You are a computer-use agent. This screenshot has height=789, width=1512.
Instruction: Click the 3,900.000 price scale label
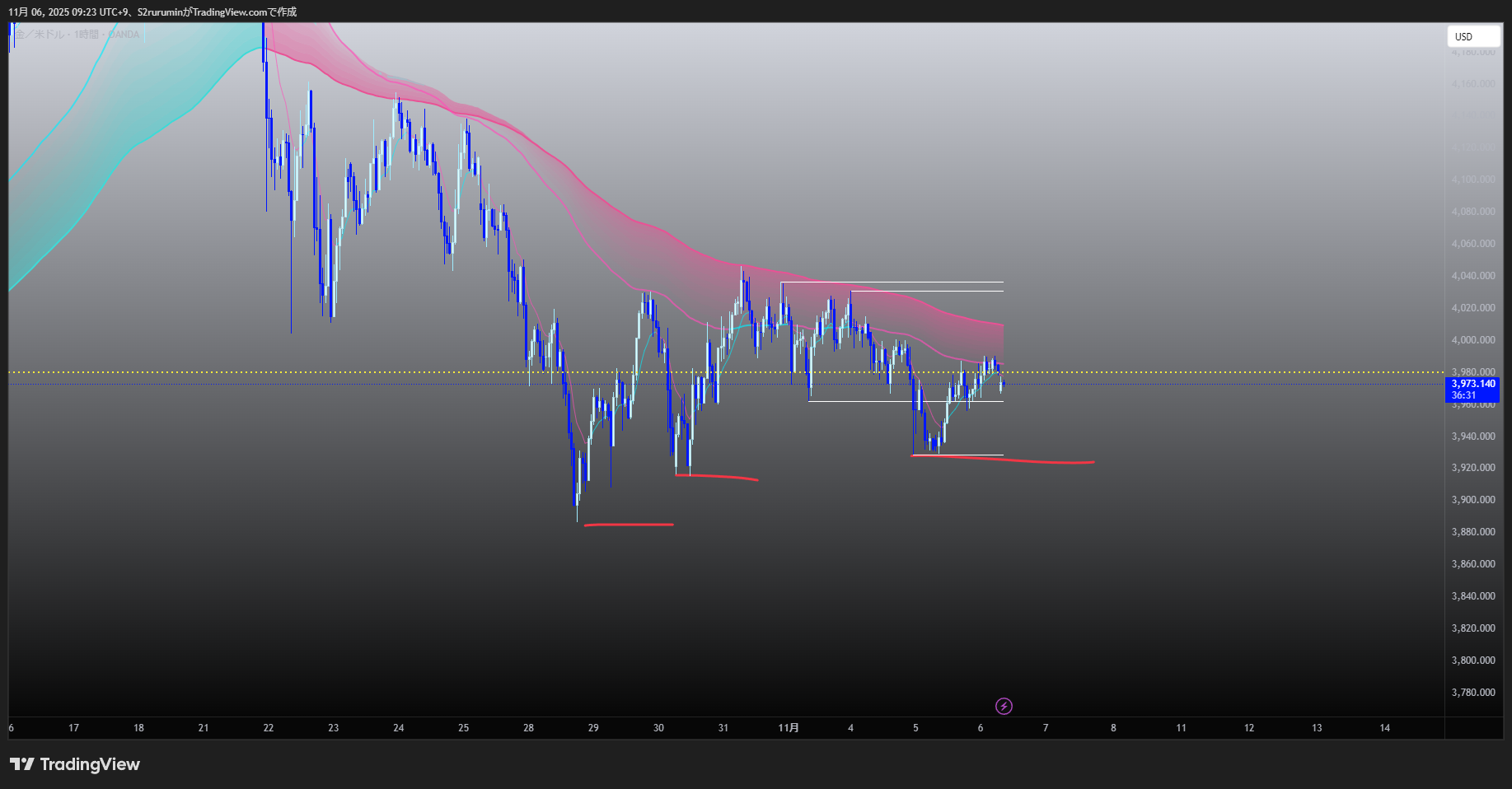pos(1472,500)
